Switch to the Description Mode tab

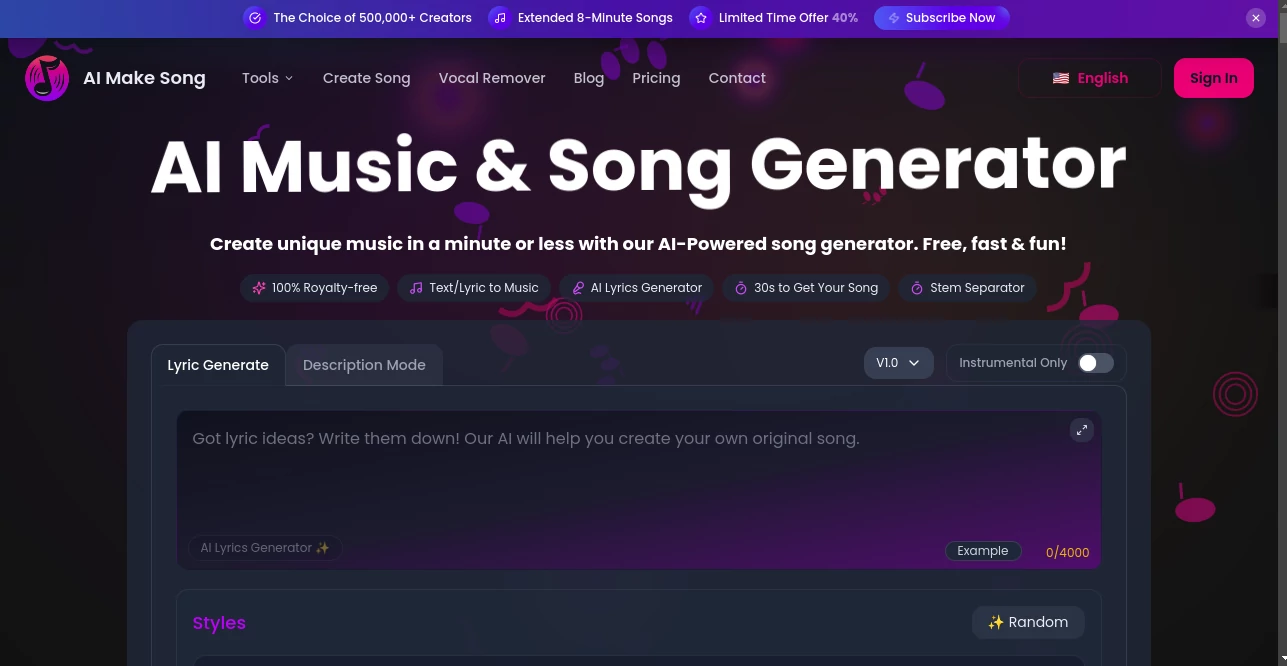point(364,365)
